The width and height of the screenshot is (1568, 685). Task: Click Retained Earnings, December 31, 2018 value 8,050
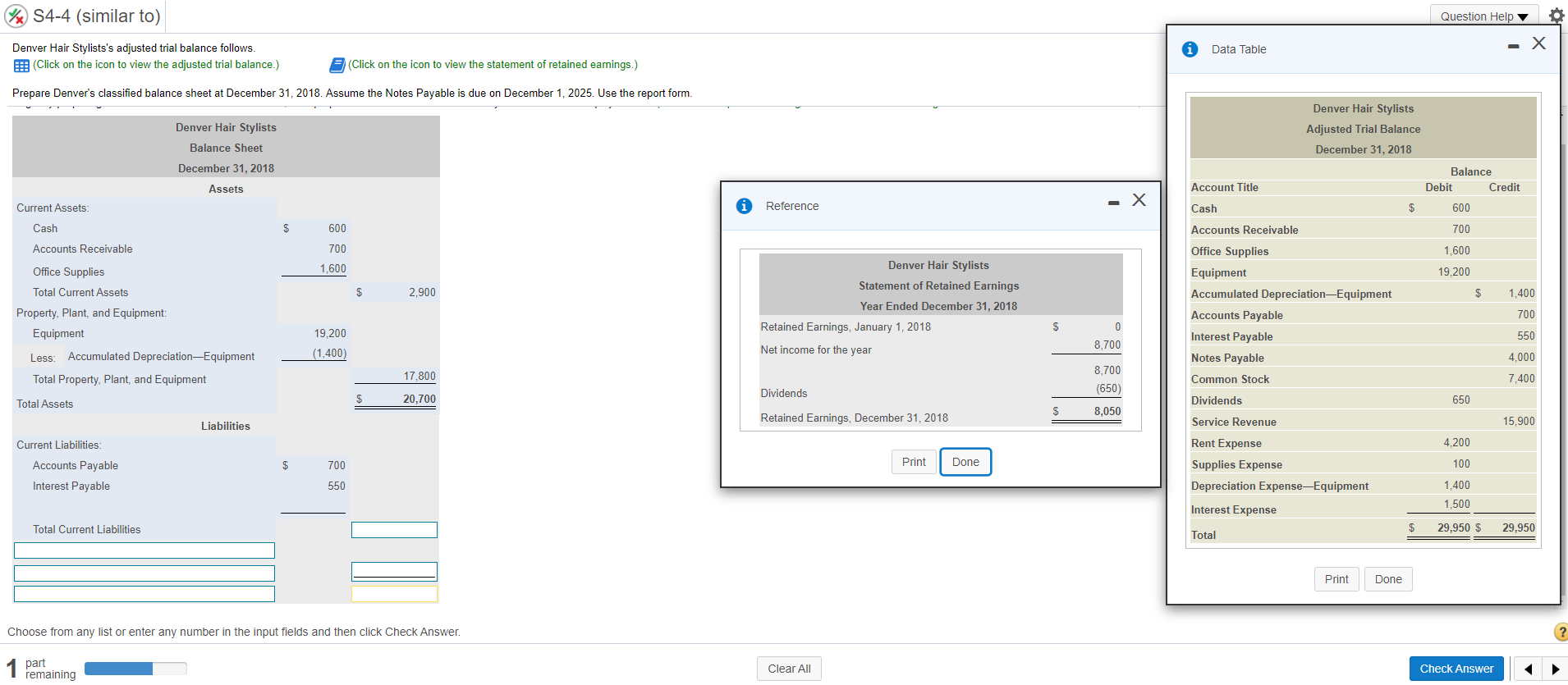click(x=1107, y=411)
